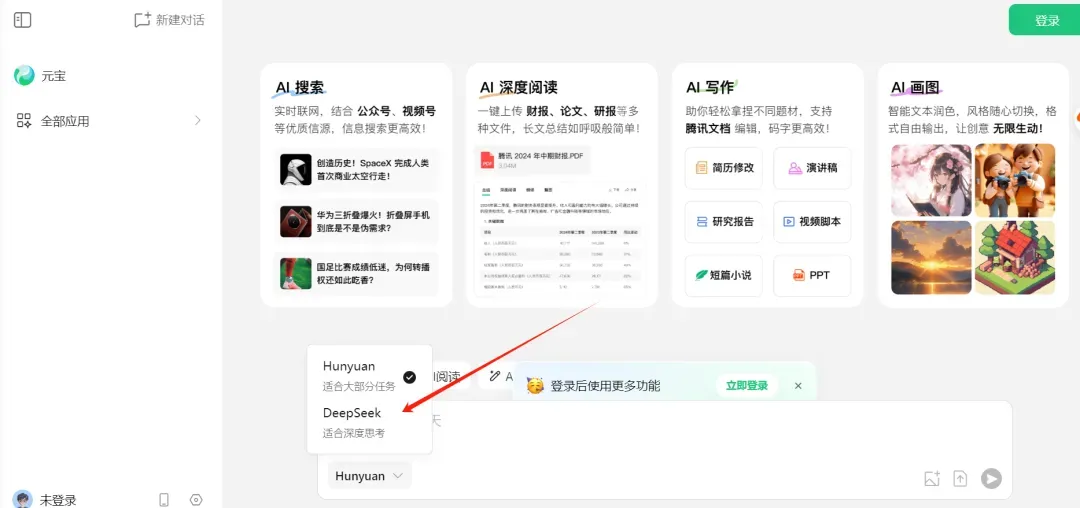
Task: Click the upload file icon
Action: pyautogui.click(x=960, y=478)
